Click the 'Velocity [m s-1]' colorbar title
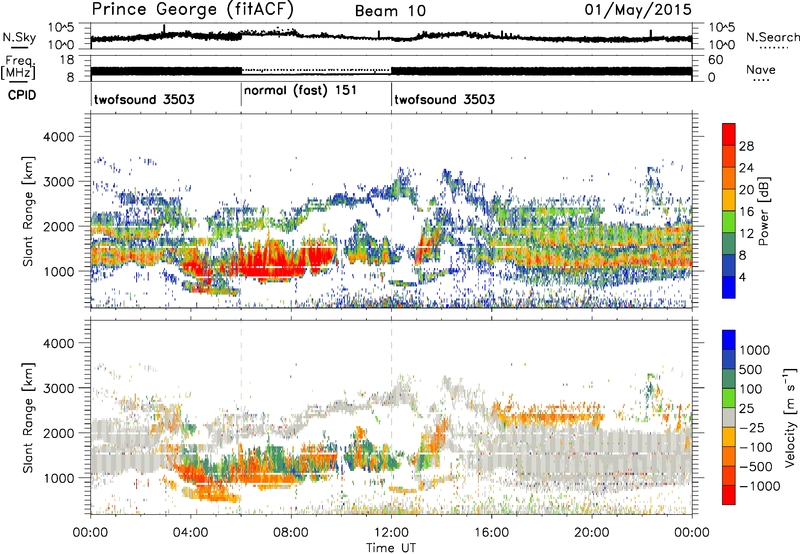Image resolution: width=800 pixels, height=554 pixels. pyautogui.click(x=790, y=417)
